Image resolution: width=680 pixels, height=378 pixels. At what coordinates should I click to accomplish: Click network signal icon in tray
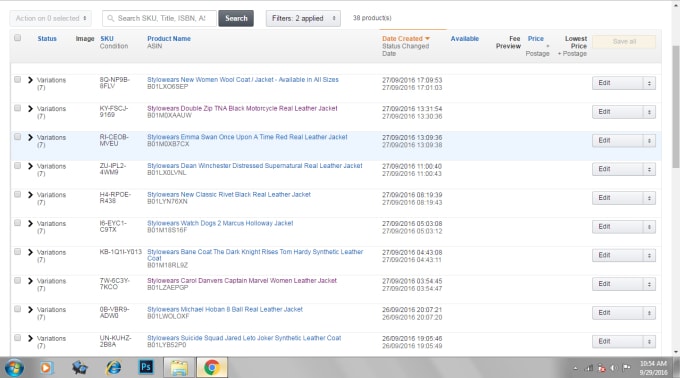coord(588,368)
